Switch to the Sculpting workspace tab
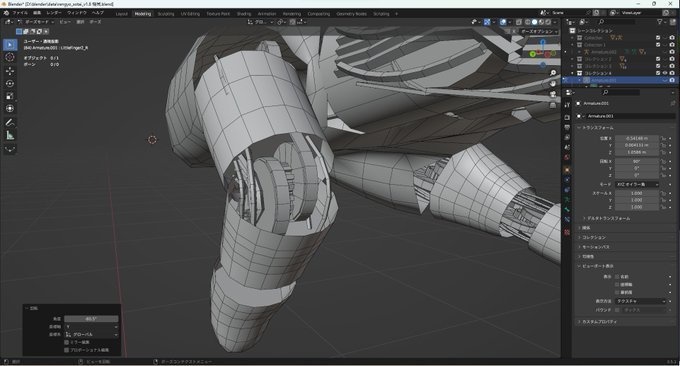 166,14
